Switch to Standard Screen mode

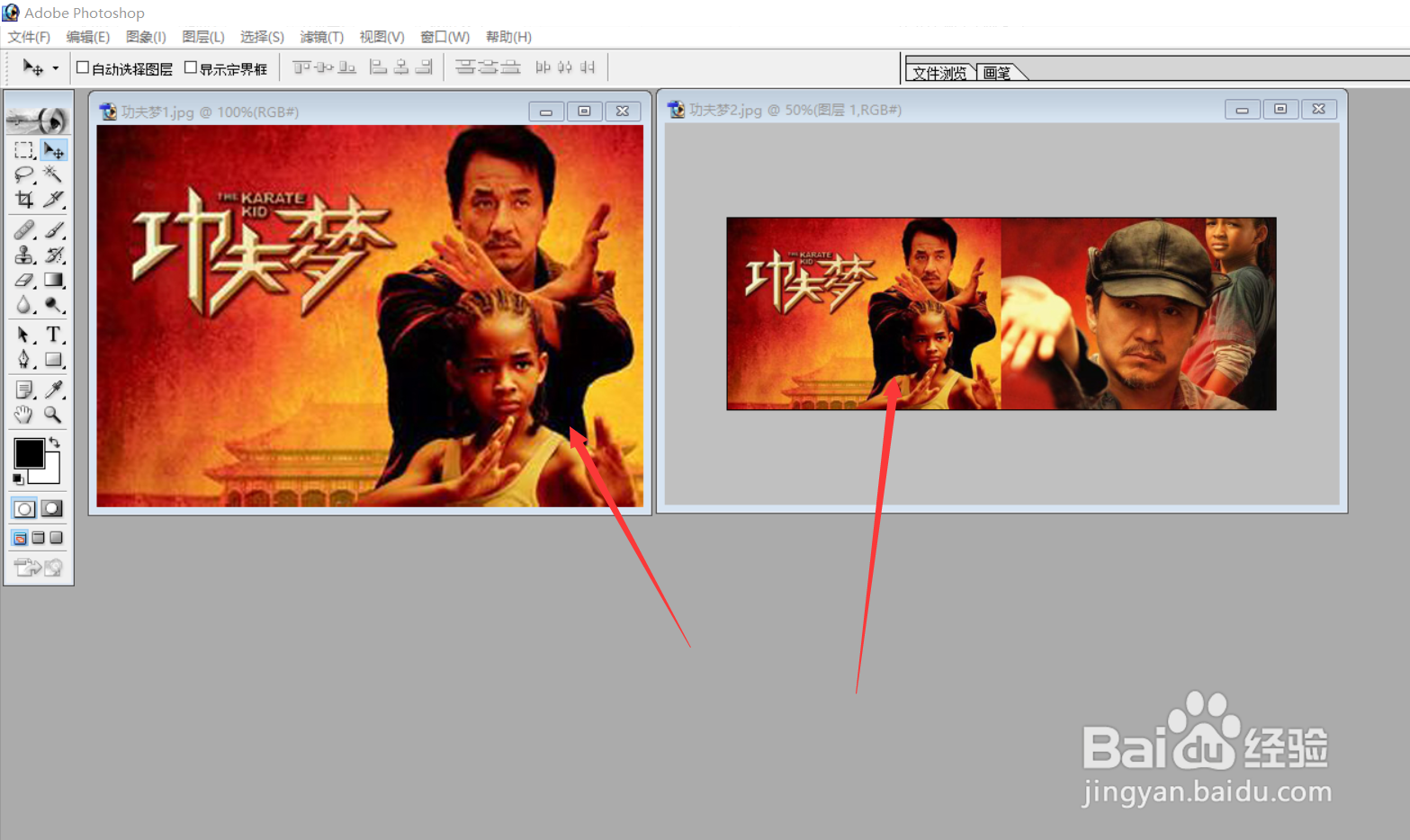(20, 538)
